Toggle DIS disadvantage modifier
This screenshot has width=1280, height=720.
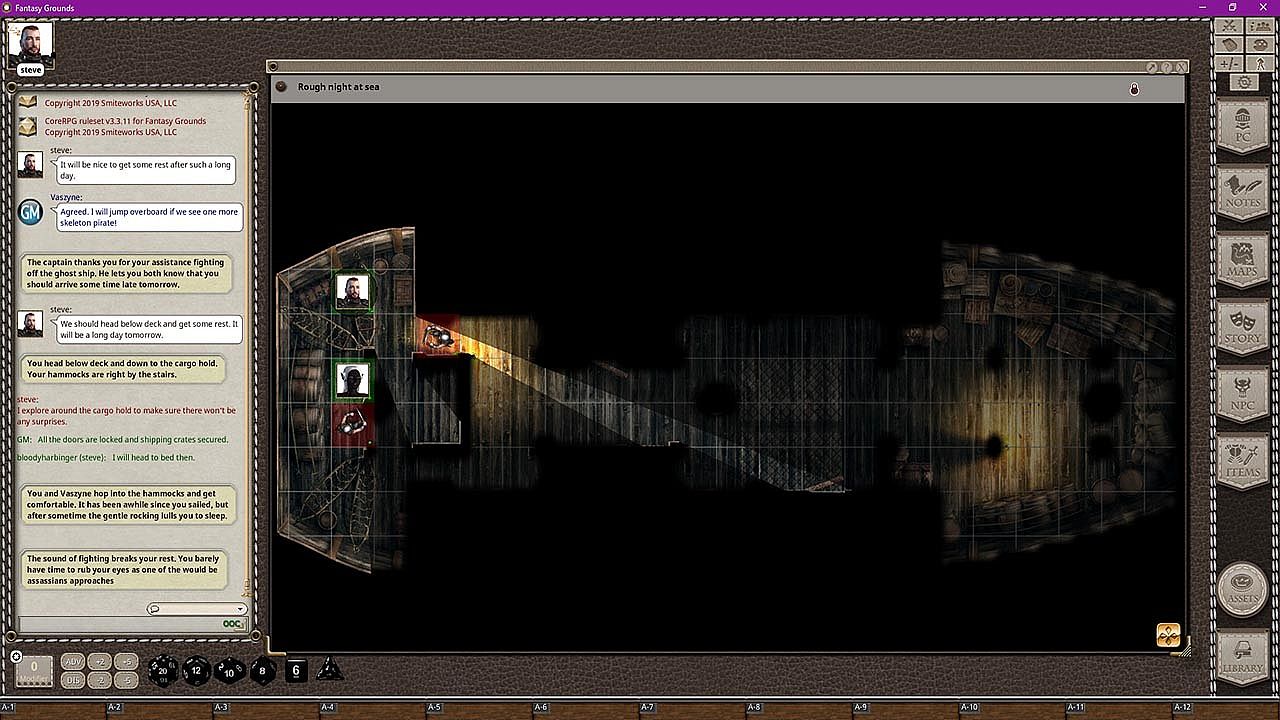pyautogui.click(x=73, y=680)
